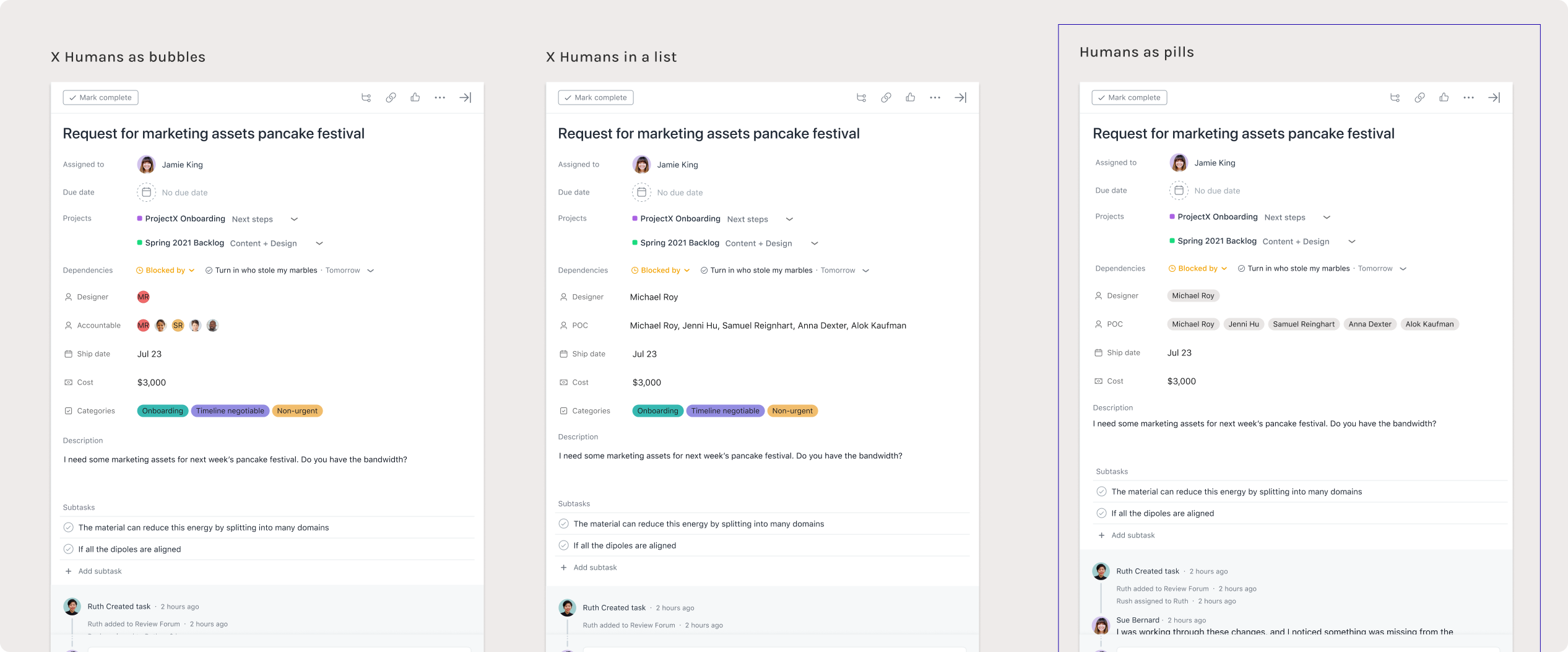1568x652 pixels.
Task: Open the three-dot more menu in pills panel
Action: coord(1468,97)
